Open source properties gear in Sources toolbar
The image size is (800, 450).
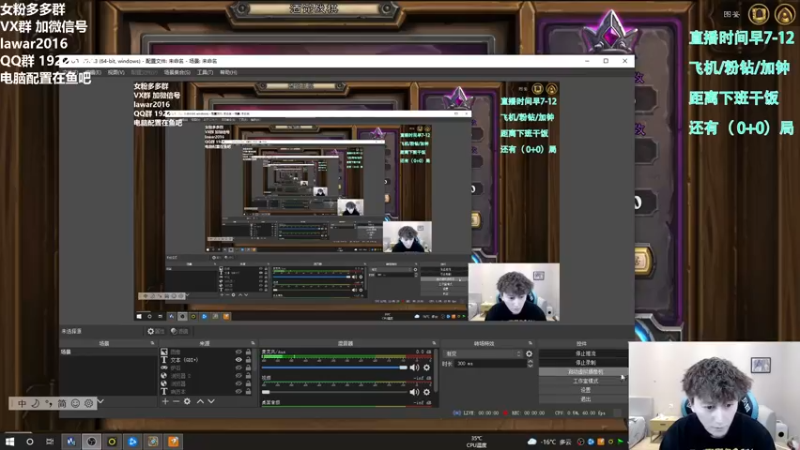pos(187,402)
